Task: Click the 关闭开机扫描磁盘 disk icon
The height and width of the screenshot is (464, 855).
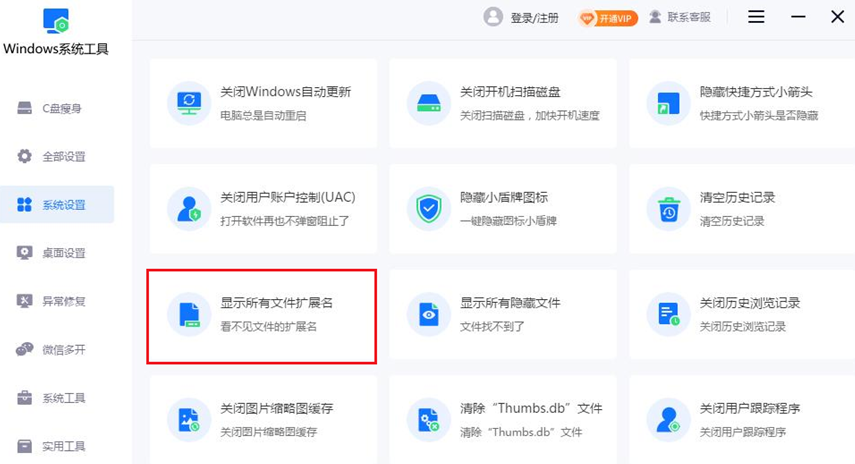Action: (429, 103)
